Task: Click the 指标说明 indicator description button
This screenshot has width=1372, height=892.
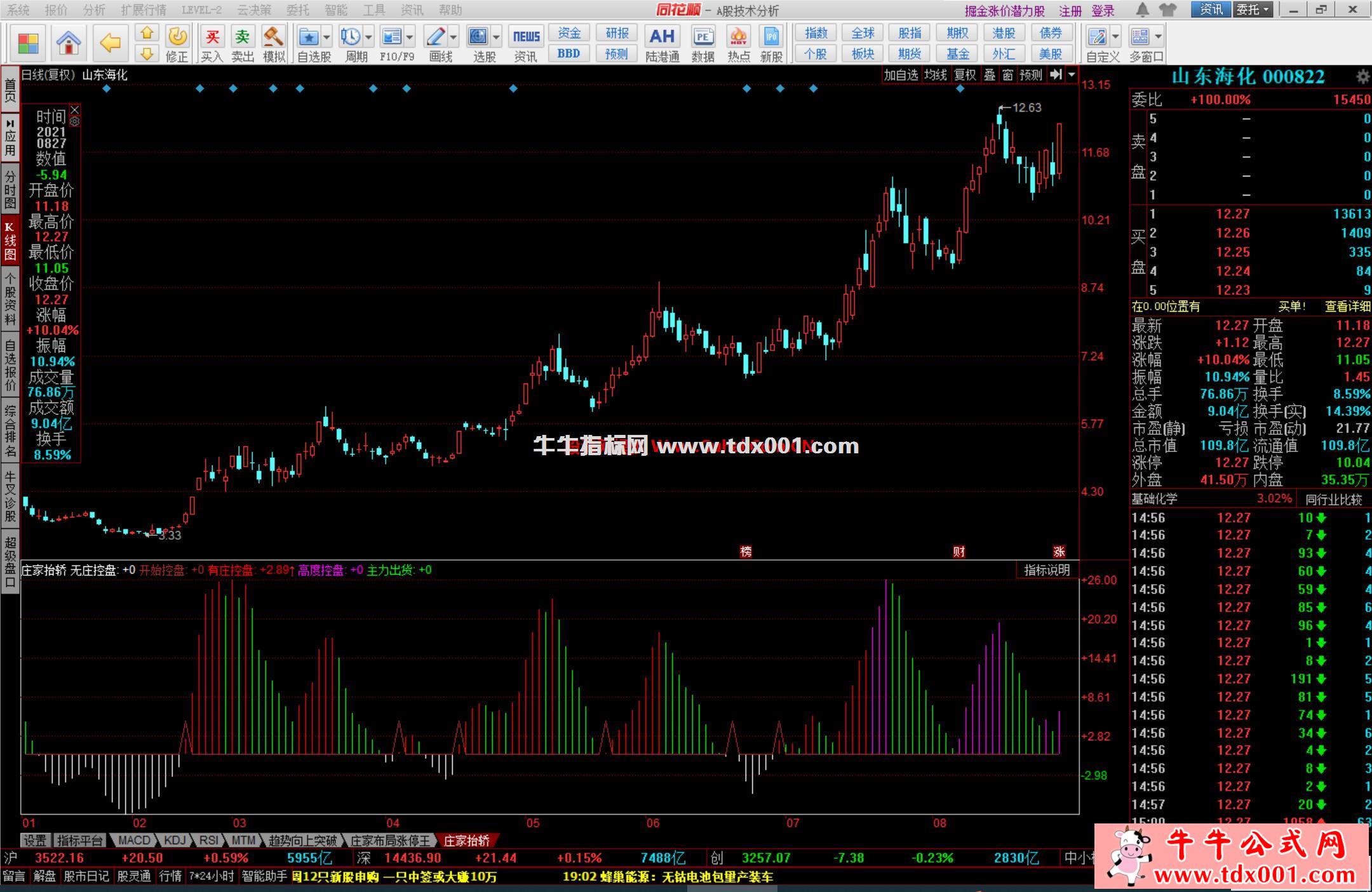Action: pos(1046,570)
